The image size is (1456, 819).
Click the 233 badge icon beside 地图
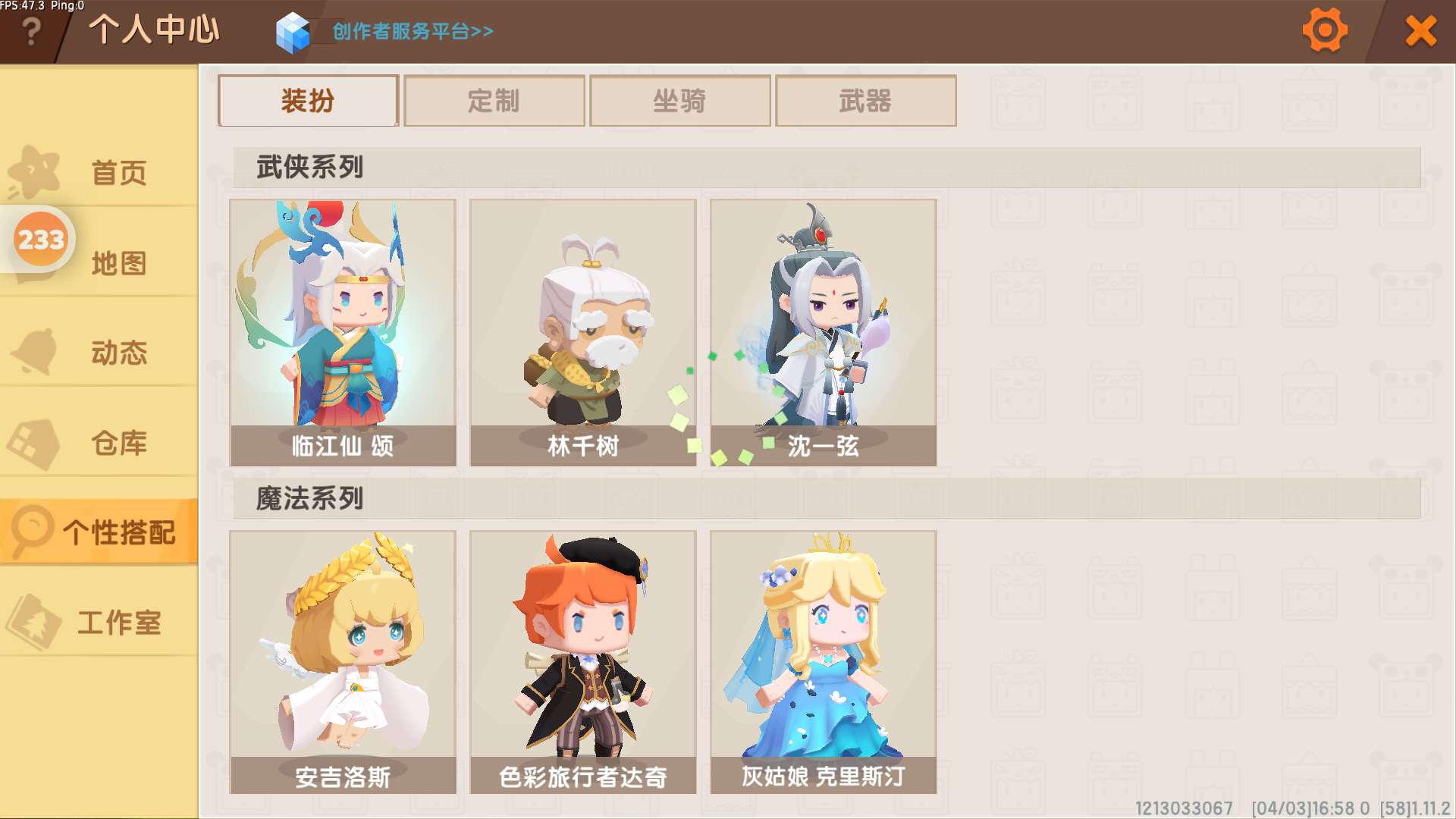pos(40,240)
